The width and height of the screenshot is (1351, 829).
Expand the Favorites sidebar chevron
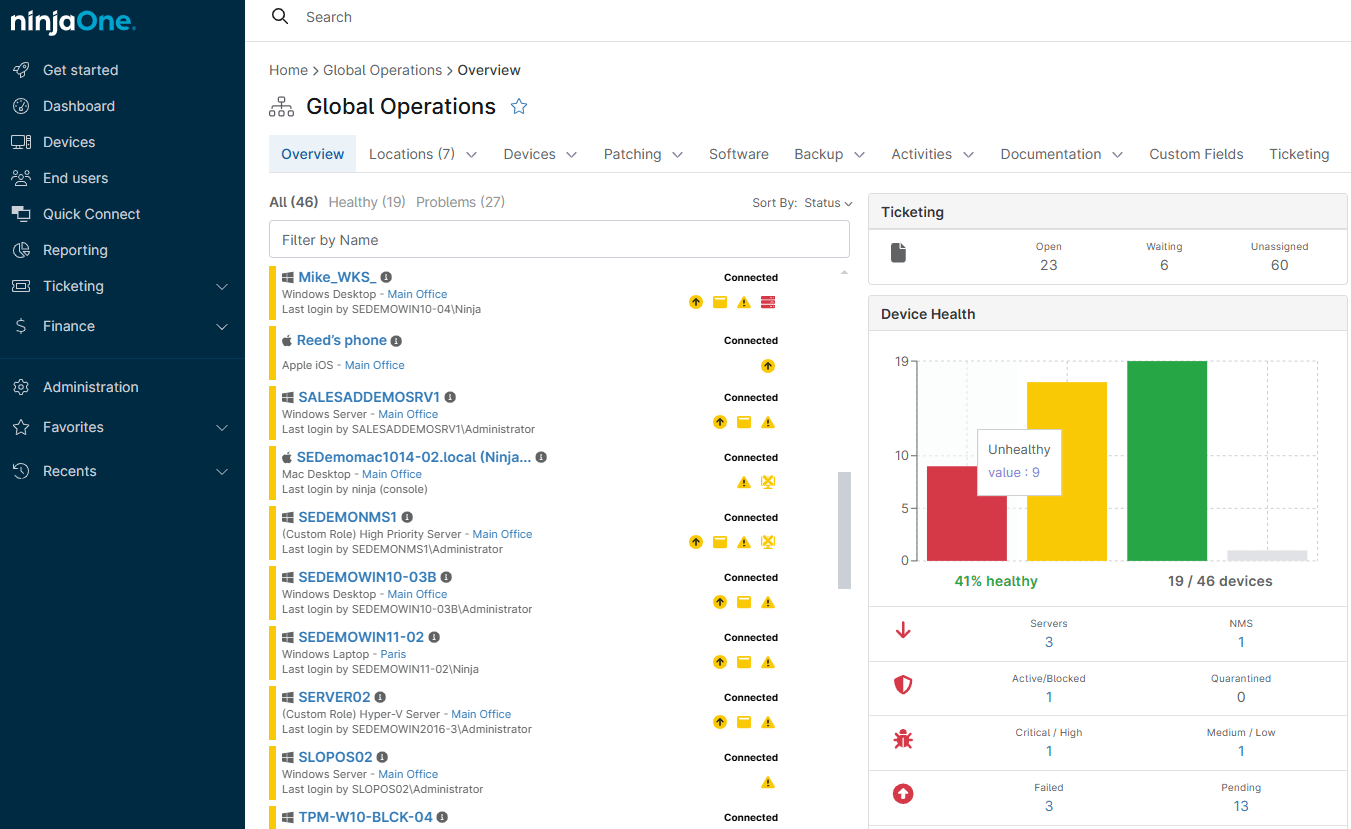[222, 428]
